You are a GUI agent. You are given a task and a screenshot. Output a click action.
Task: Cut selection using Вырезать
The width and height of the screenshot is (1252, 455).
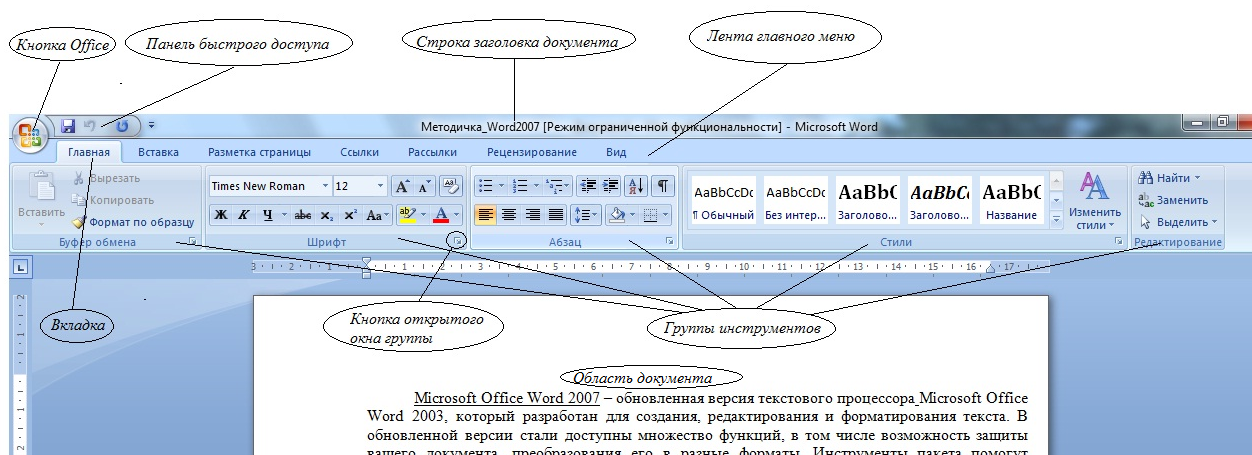(x=106, y=178)
